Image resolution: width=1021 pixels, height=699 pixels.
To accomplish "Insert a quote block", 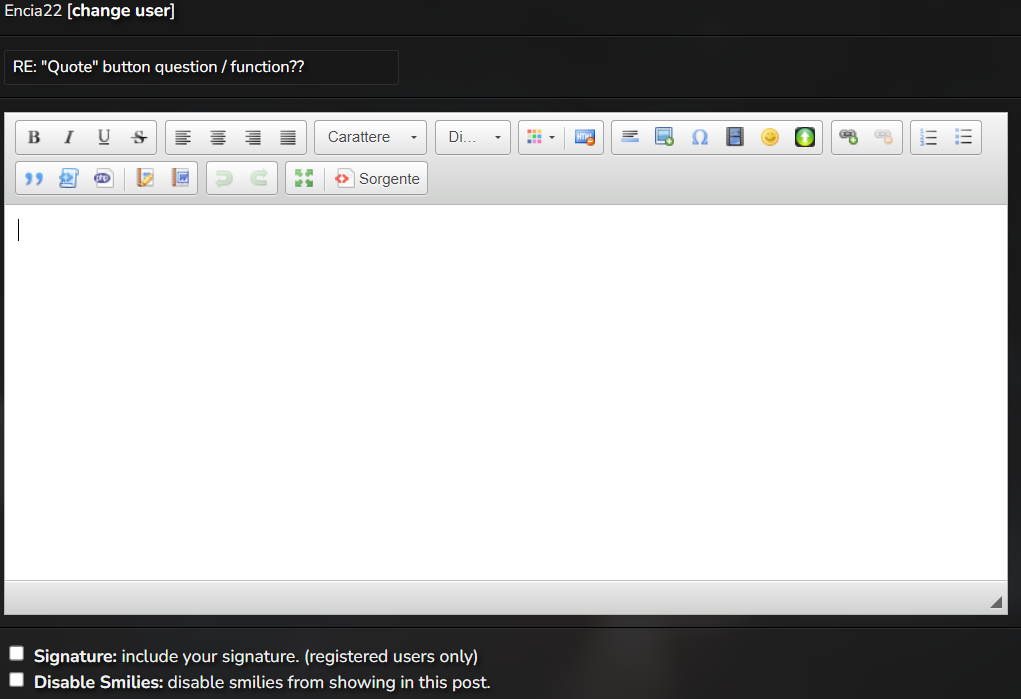I will [x=34, y=178].
